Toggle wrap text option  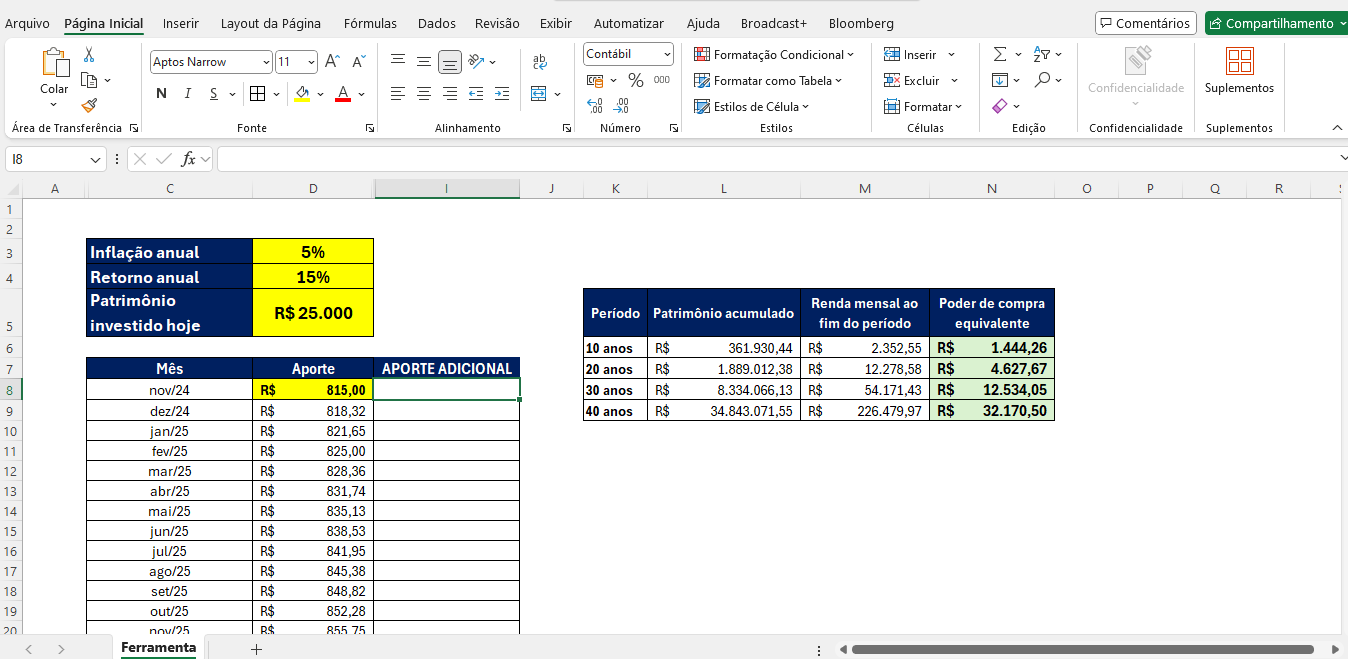click(x=539, y=62)
